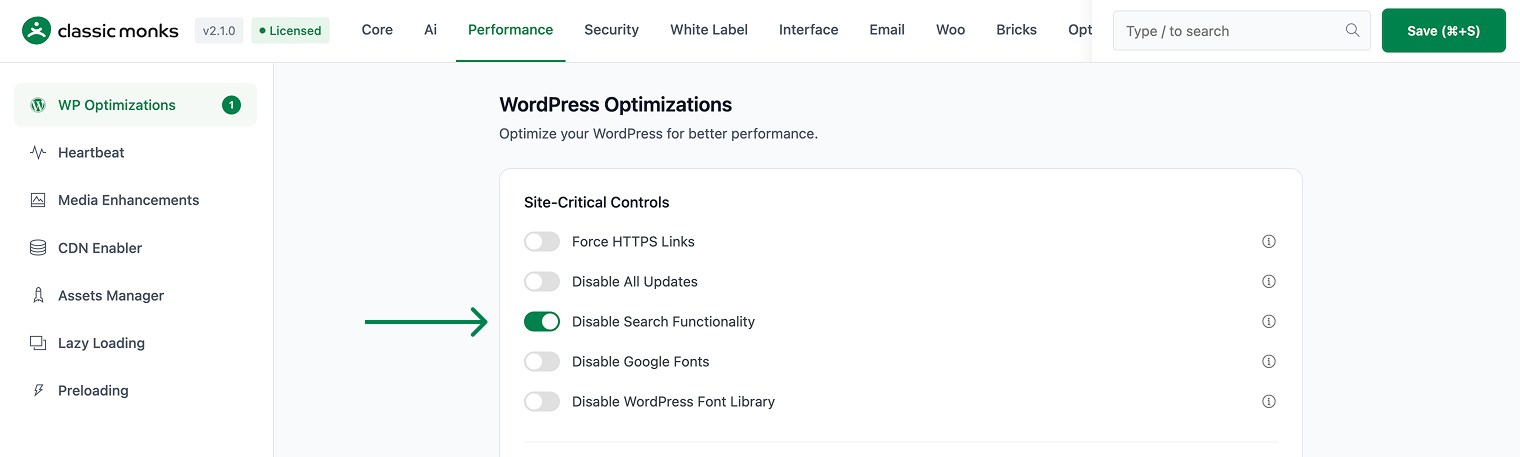1520x457 pixels.
Task: Select the Performance tab
Action: click(510, 30)
